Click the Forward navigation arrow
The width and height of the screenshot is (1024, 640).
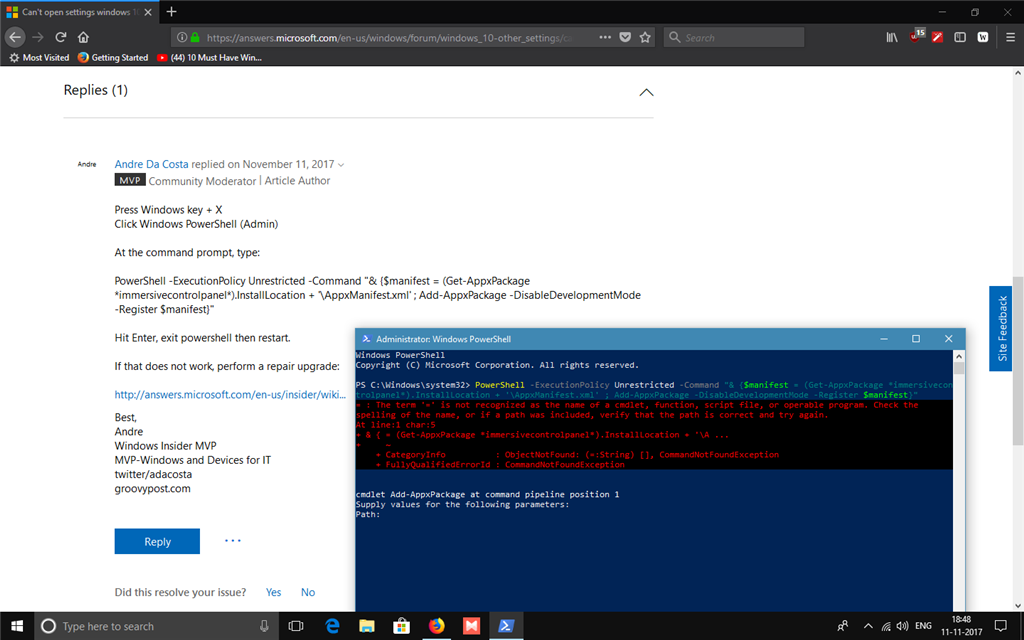point(38,37)
